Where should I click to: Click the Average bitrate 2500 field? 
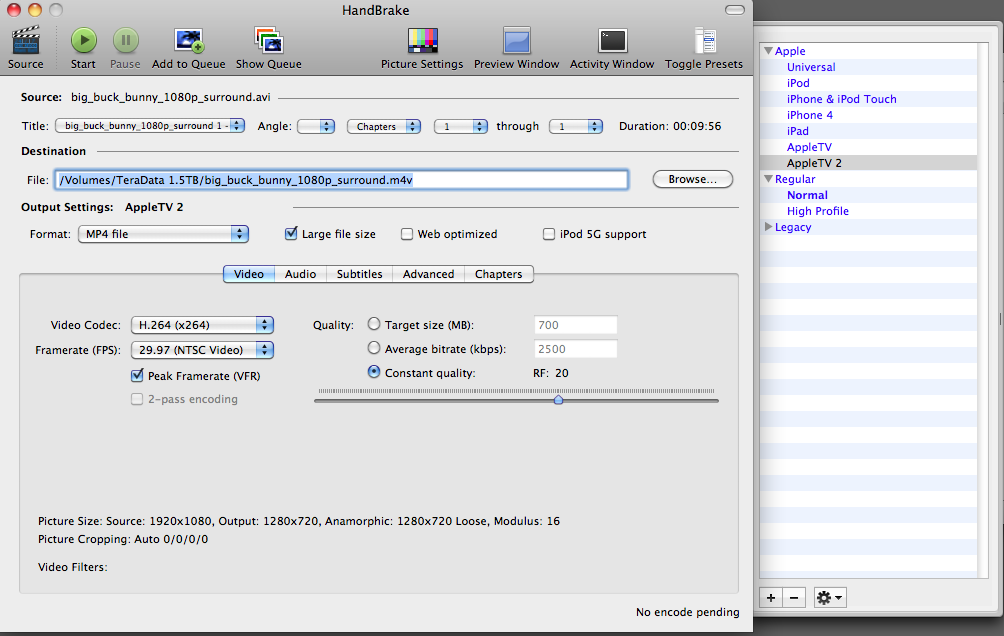click(x=576, y=349)
